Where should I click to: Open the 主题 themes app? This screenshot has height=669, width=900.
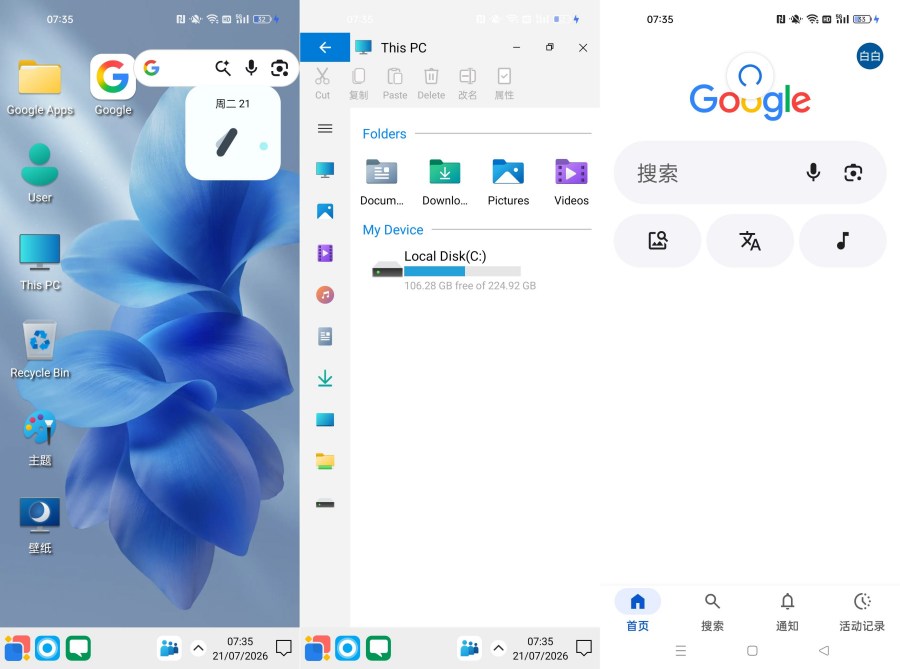pyautogui.click(x=40, y=438)
